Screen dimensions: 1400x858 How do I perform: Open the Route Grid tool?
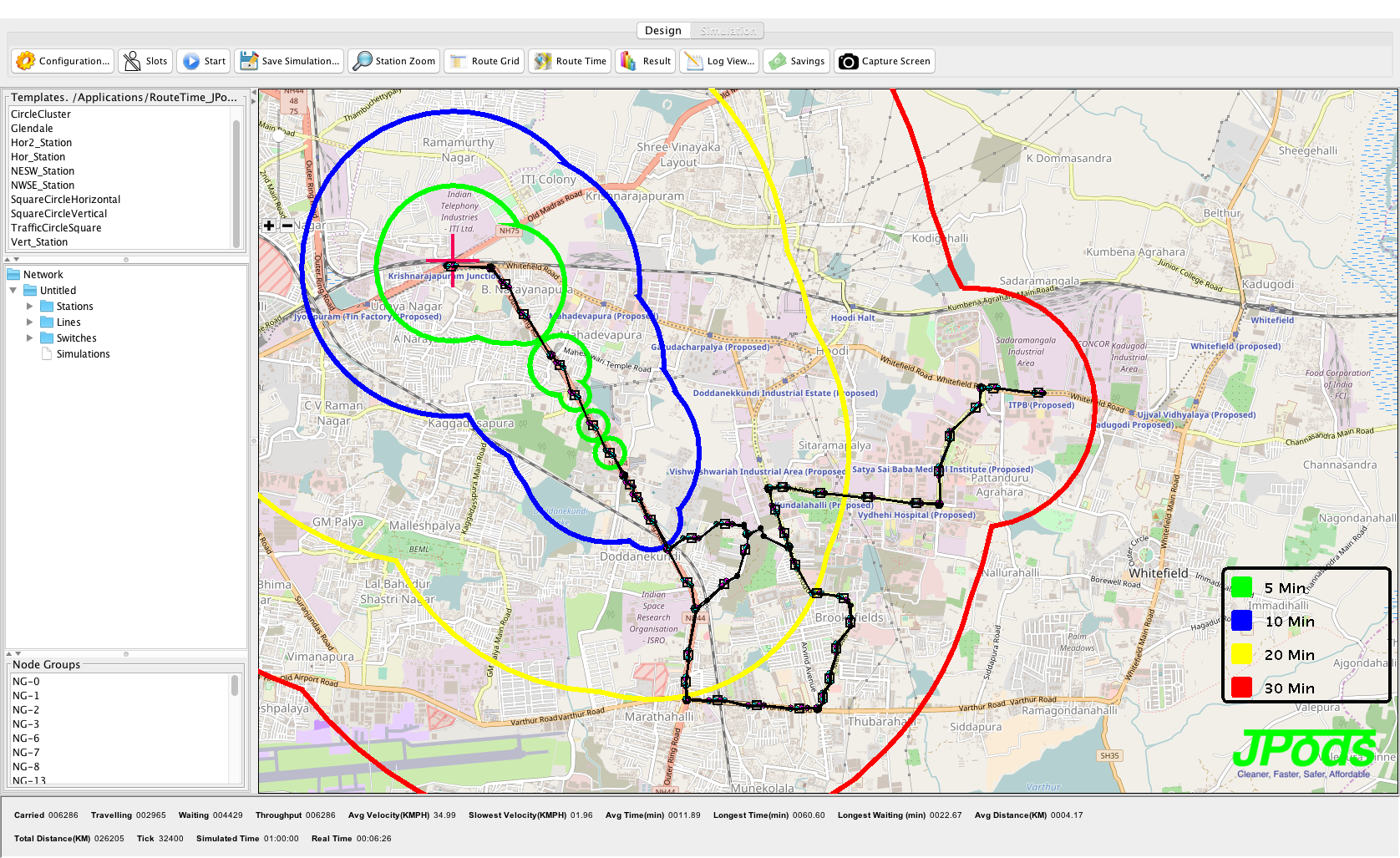coord(459,61)
